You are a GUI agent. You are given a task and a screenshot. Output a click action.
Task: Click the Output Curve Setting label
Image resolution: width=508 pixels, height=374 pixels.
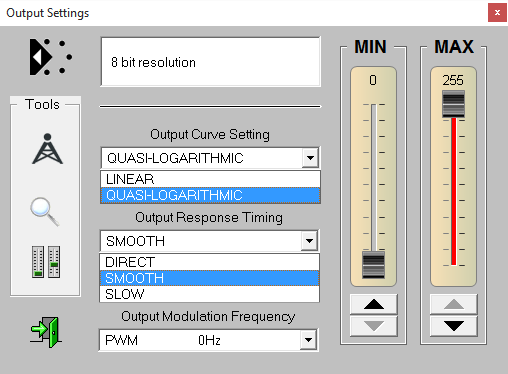210,134
